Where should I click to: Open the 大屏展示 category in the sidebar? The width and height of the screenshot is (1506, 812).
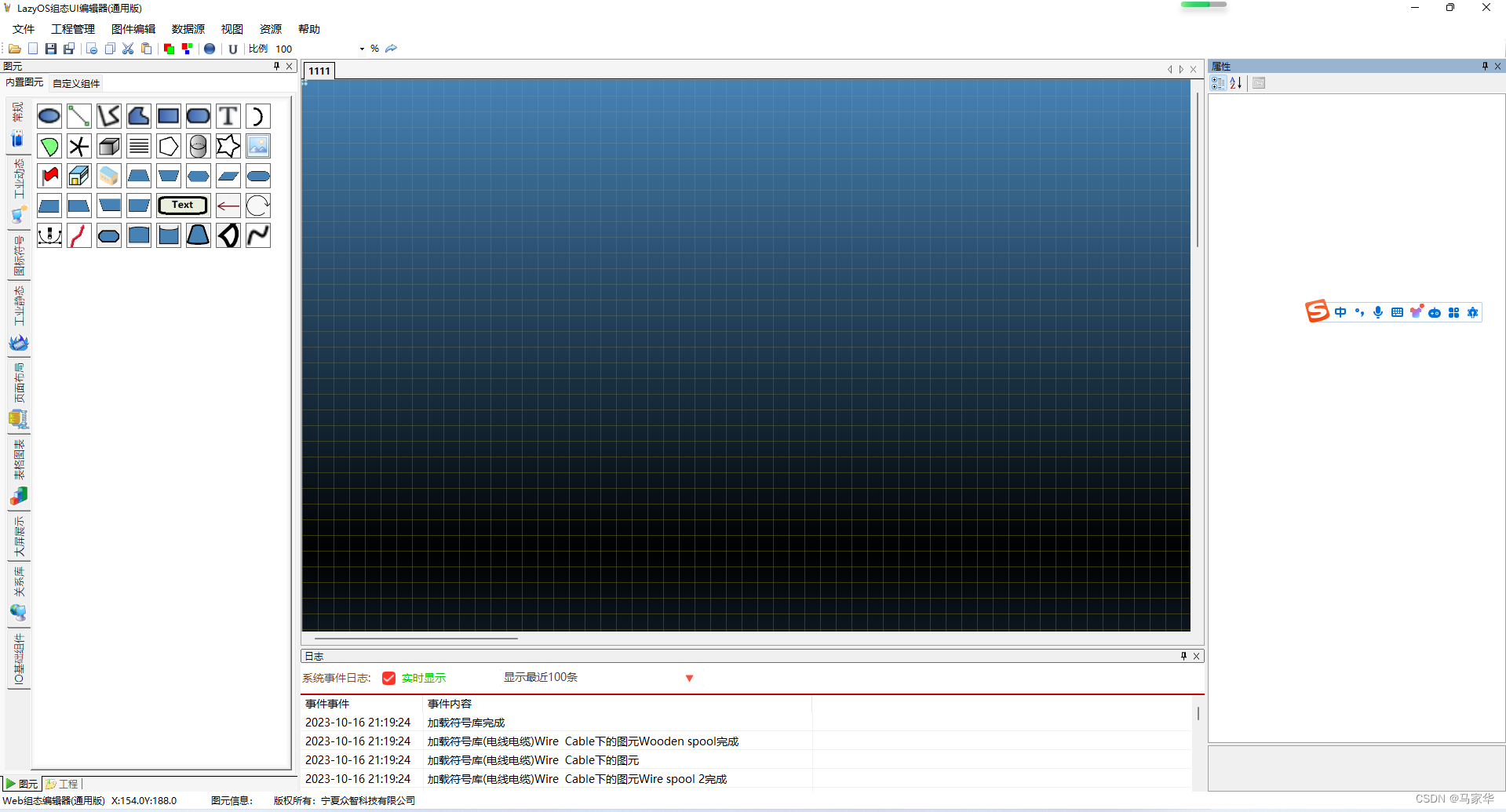(x=18, y=537)
